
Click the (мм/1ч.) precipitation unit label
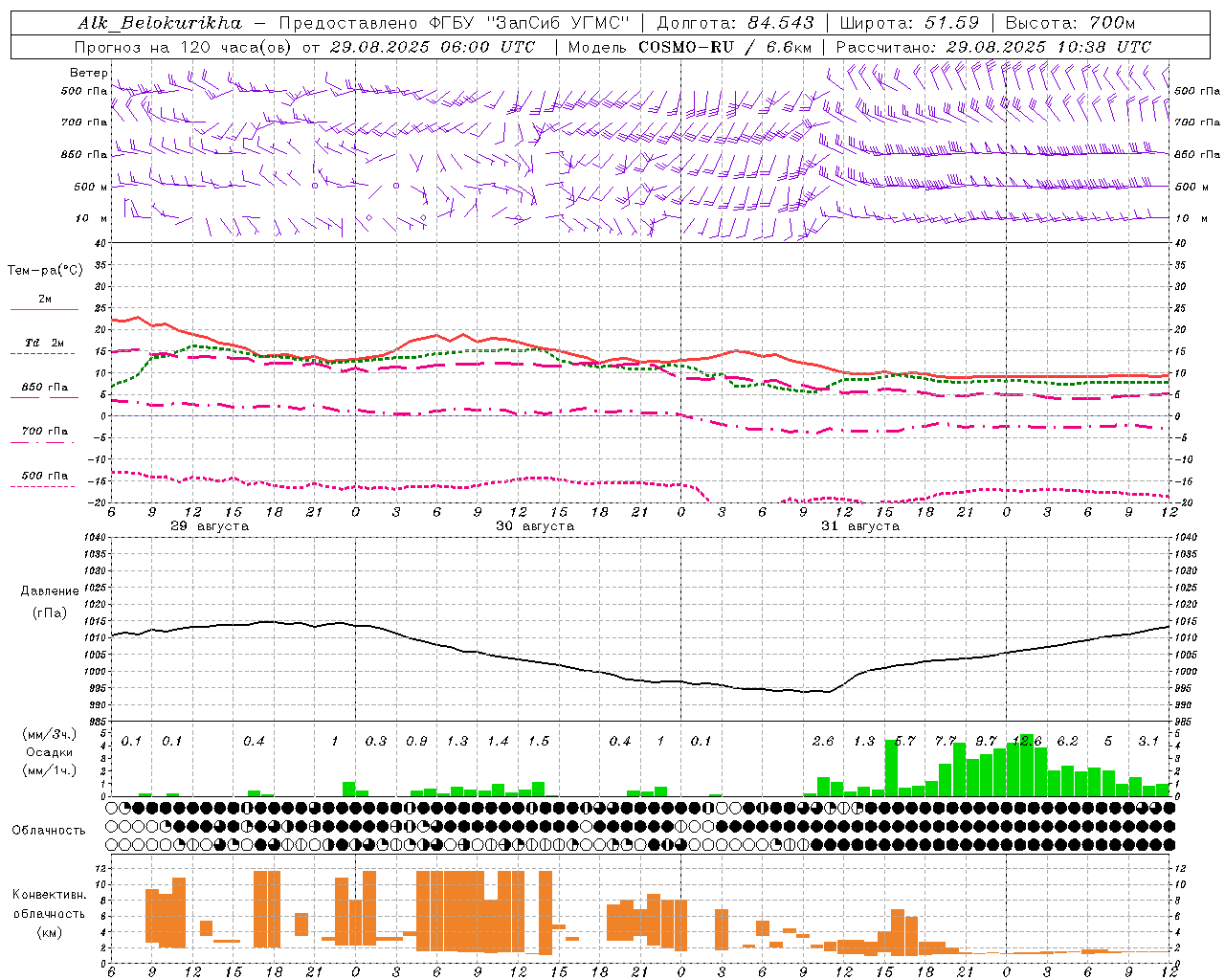coord(51,770)
